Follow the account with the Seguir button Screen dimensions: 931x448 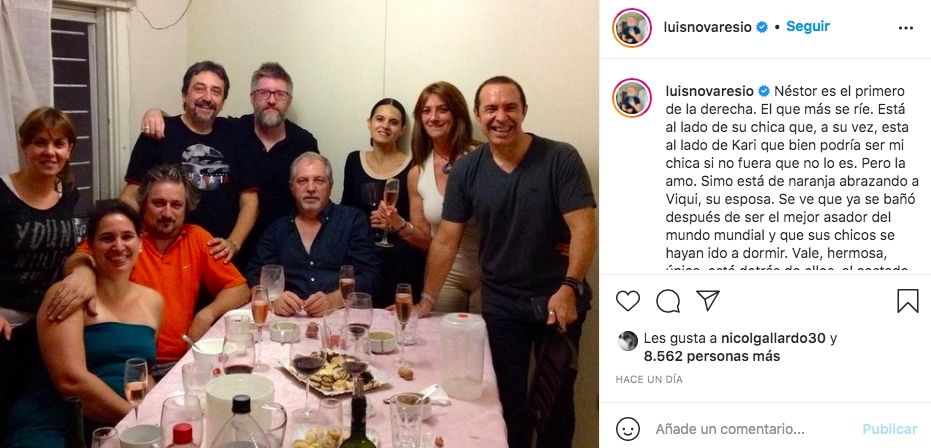[808, 26]
